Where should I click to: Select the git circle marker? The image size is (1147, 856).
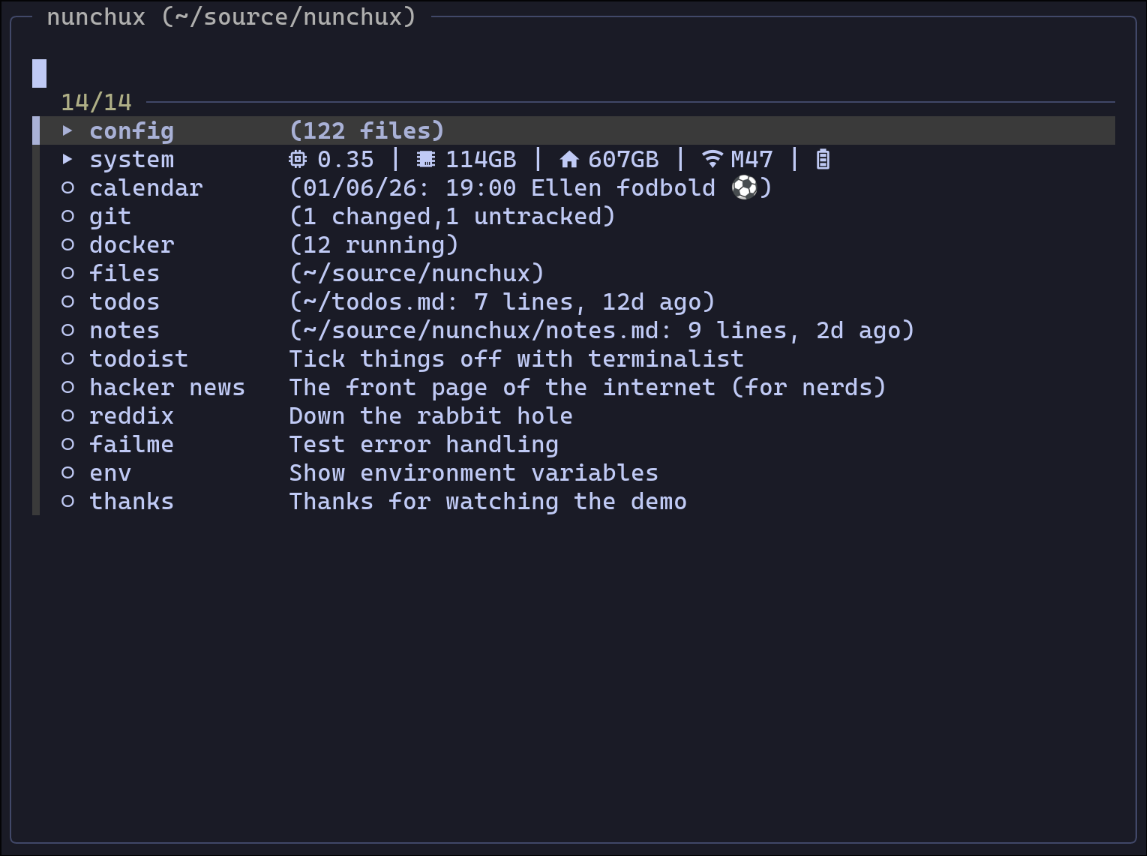coord(67,216)
